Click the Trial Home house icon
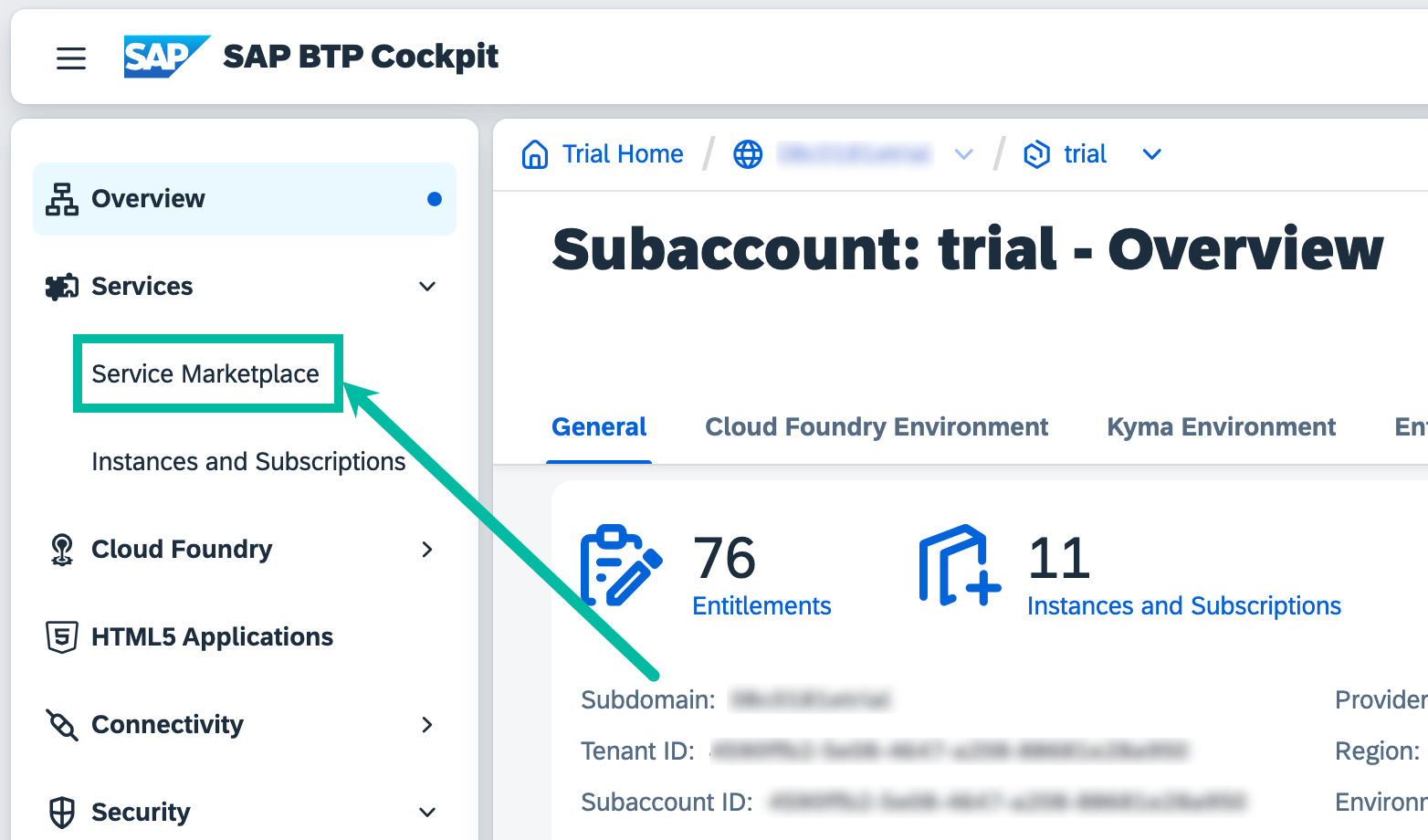 click(535, 153)
